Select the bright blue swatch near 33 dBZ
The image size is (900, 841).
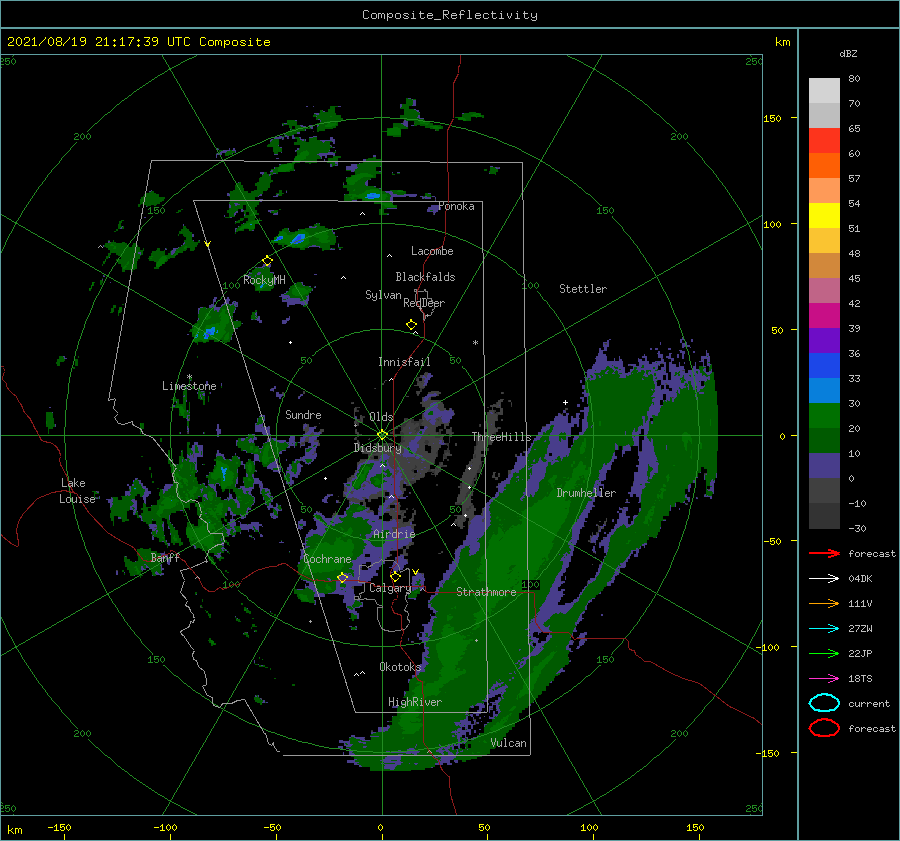click(x=824, y=365)
